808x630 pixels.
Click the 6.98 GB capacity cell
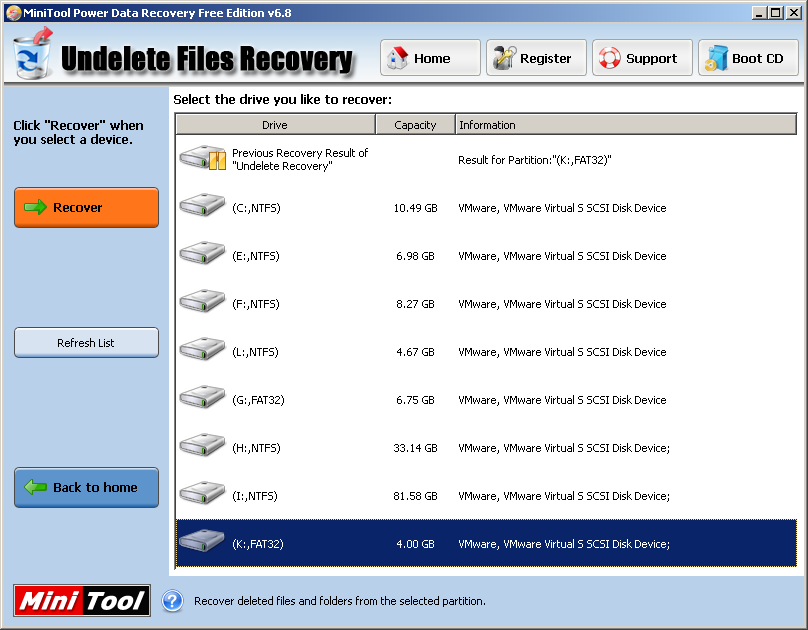(x=415, y=256)
